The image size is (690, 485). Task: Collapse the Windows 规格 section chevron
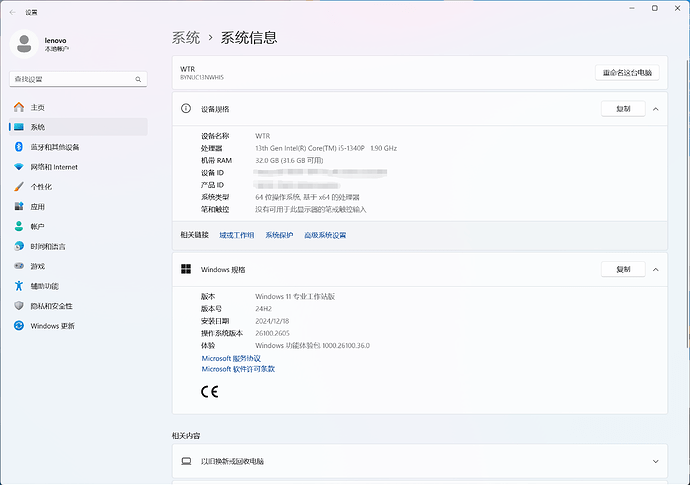click(x=656, y=270)
